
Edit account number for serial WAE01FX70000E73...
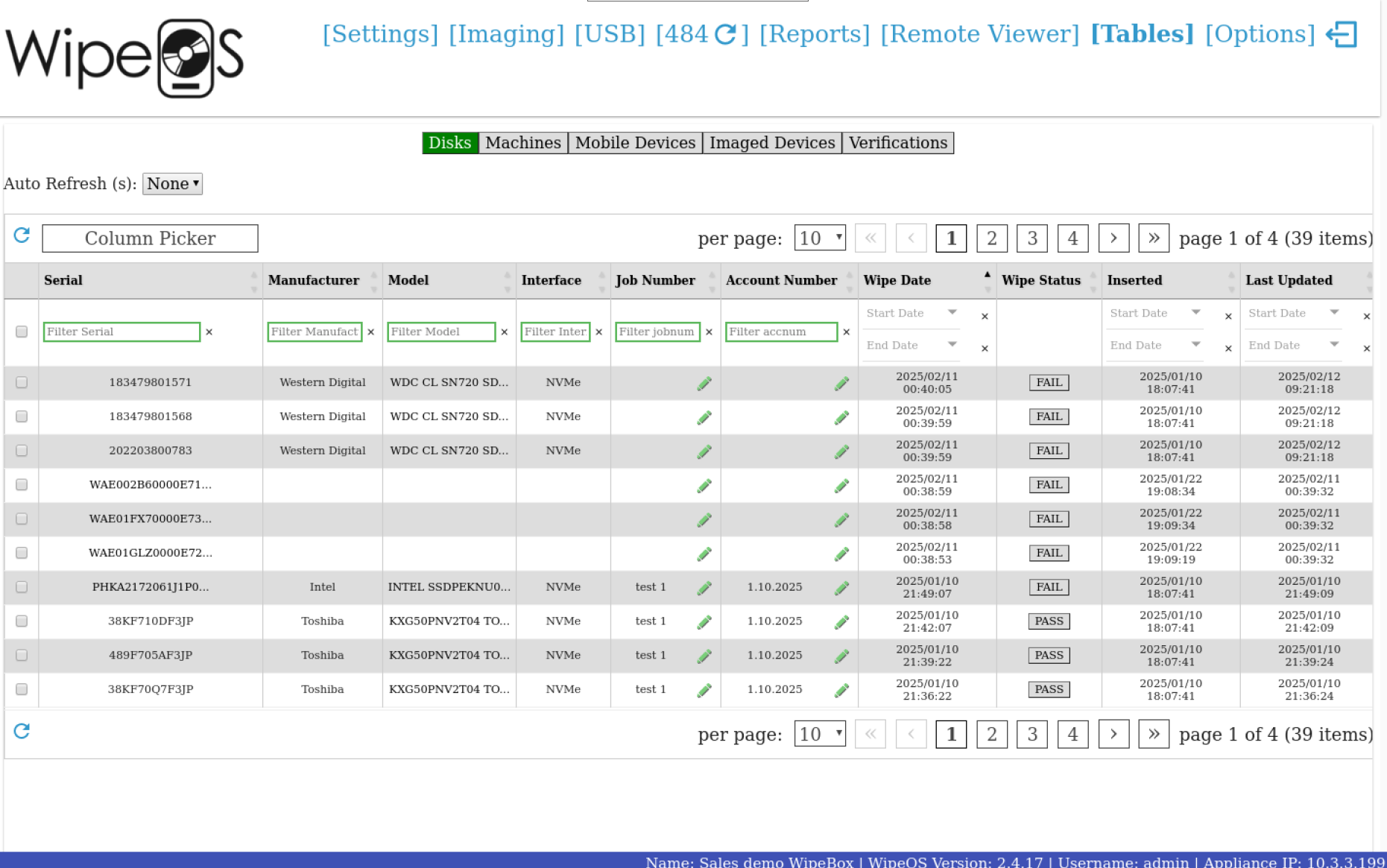pyautogui.click(x=841, y=519)
